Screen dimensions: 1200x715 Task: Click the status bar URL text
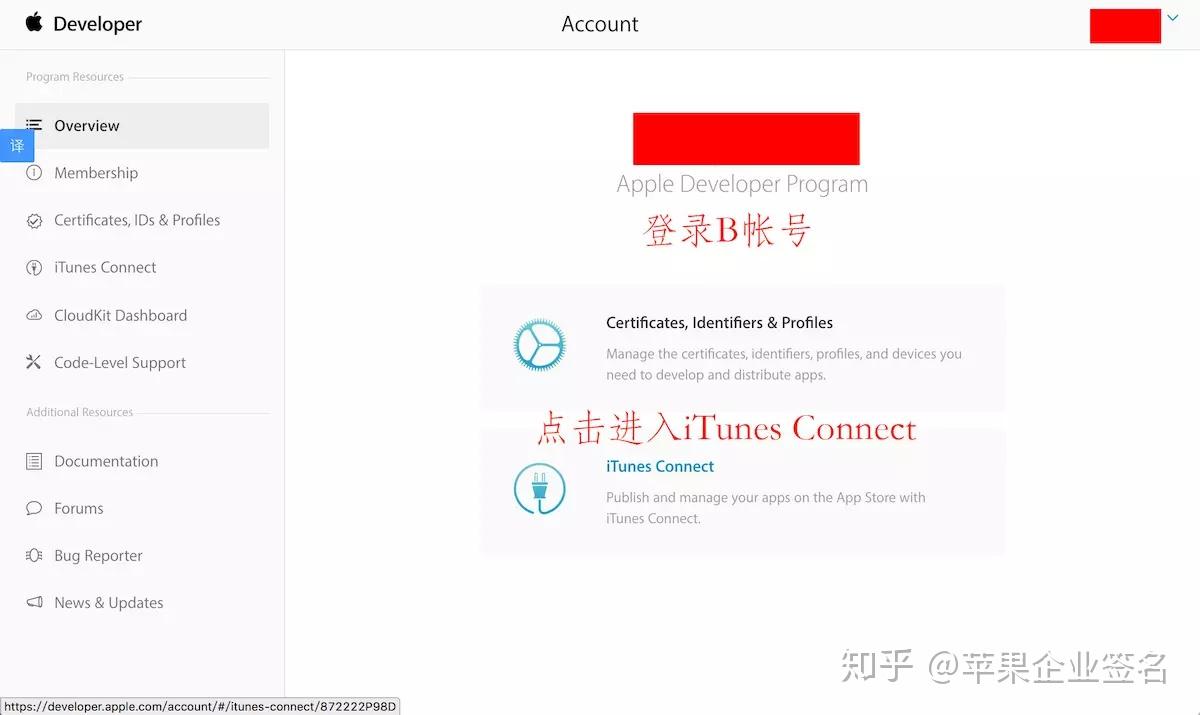coord(200,706)
